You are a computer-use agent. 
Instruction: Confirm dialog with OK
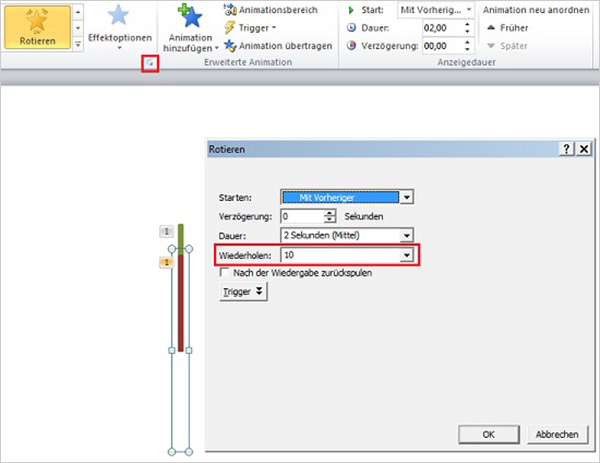tap(489, 435)
